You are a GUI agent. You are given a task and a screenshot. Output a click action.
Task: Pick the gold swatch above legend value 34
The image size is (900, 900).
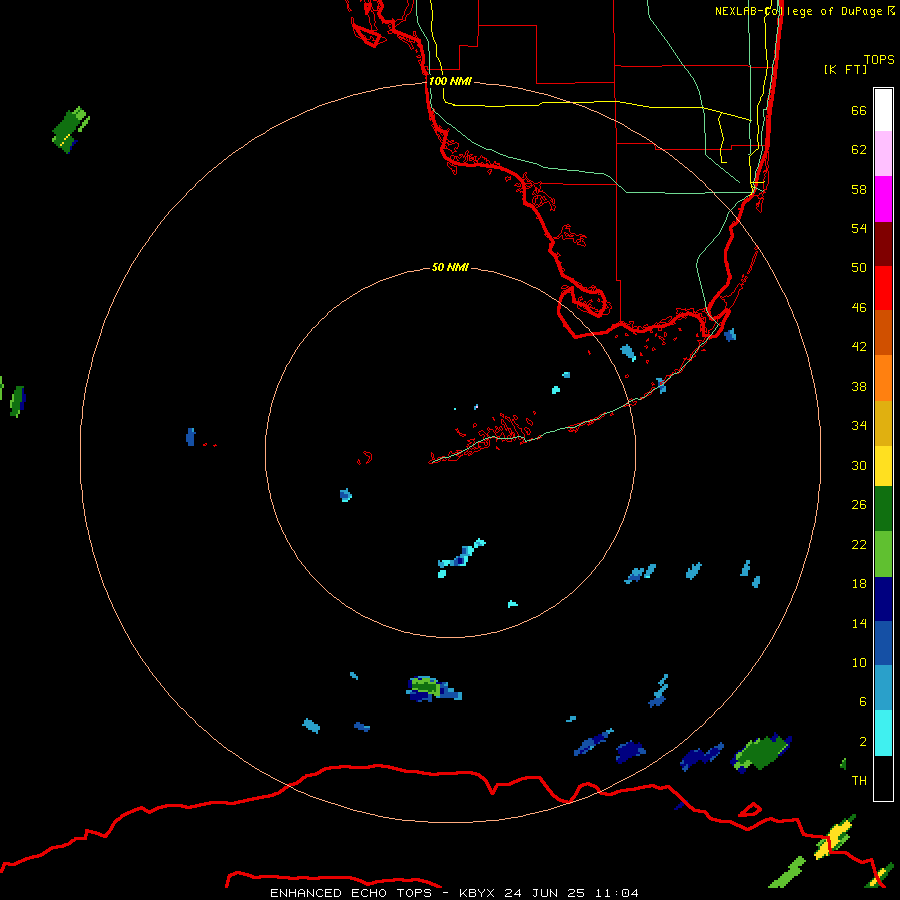coord(883,424)
